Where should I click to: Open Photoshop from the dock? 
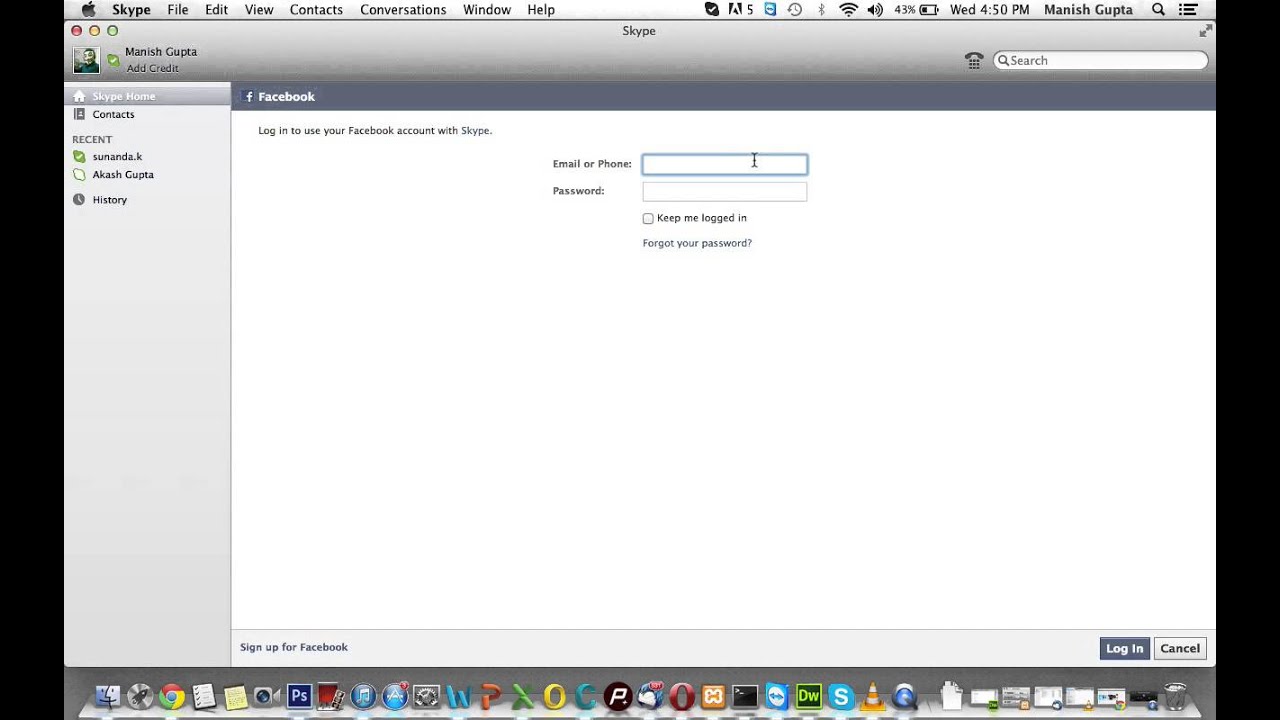pyautogui.click(x=299, y=696)
